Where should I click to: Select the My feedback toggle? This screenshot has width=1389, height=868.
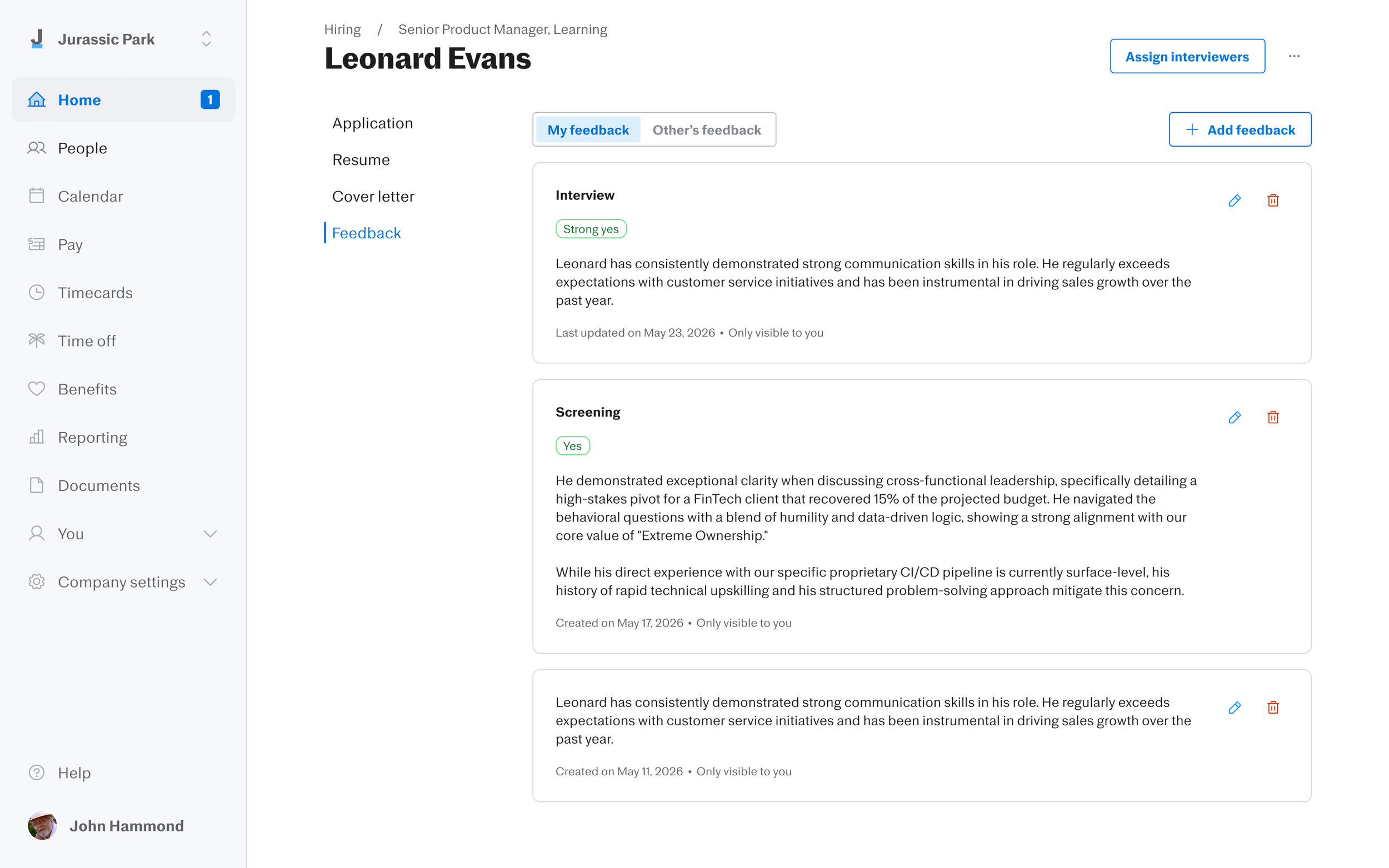[588, 130]
